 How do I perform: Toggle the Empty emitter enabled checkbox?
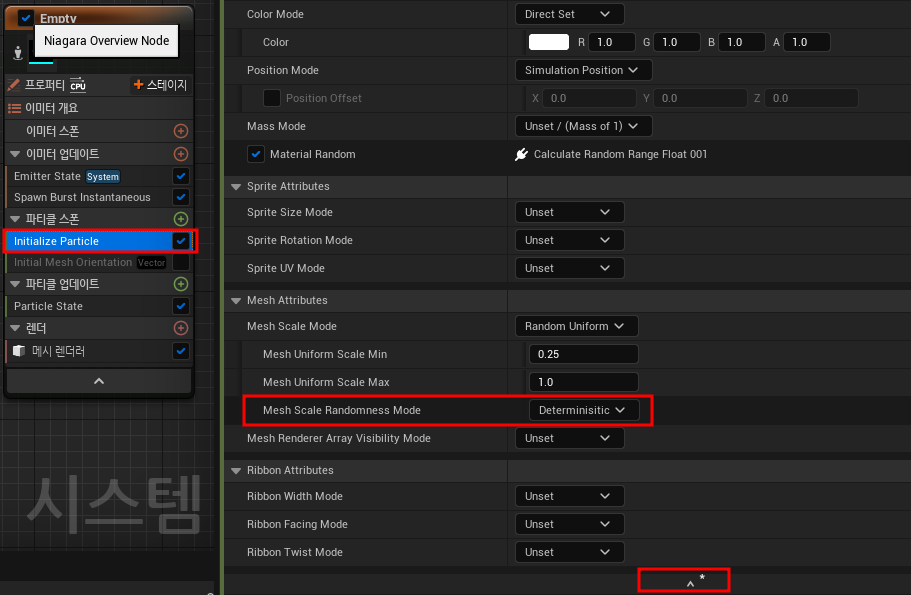[26, 18]
